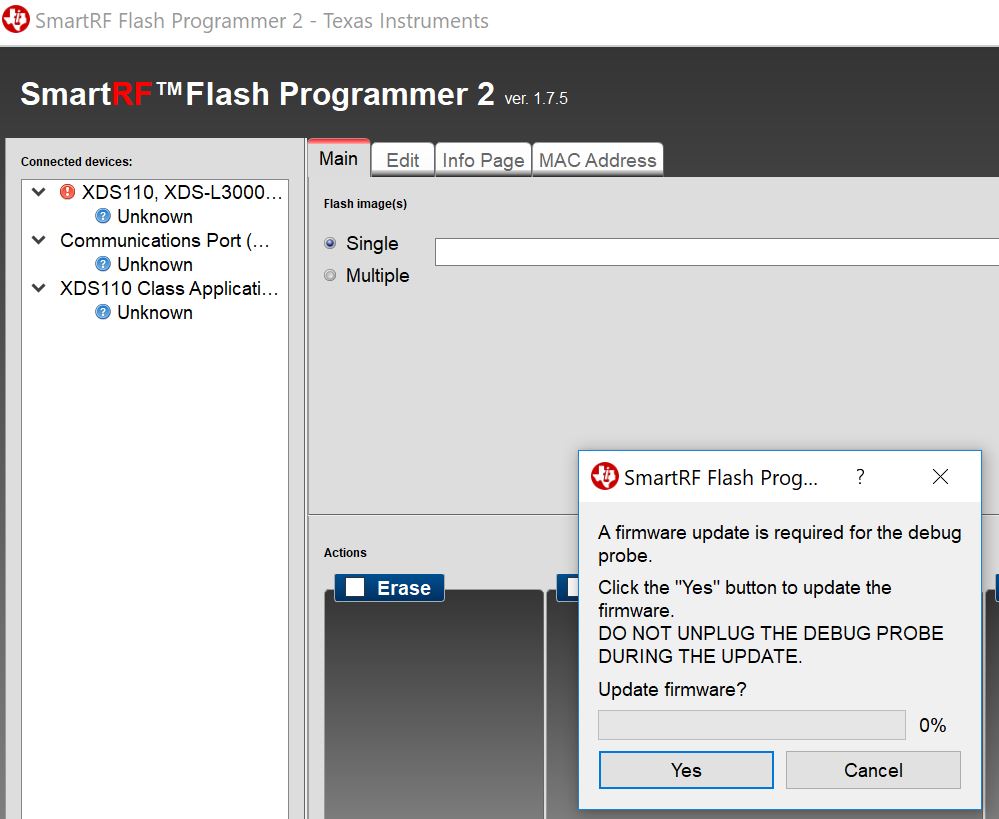This screenshot has width=999, height=819.
Task: Close the firmware update dialog
Action: click(940, 477)
